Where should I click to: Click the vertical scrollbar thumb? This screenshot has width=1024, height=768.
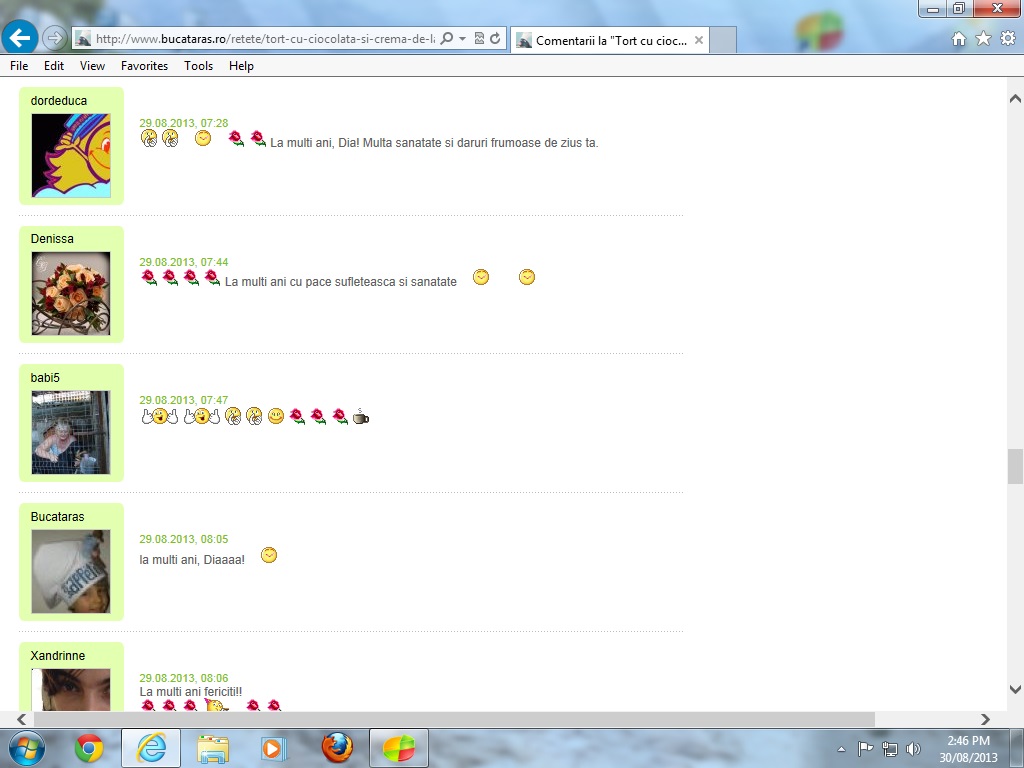click(x=1015, y=466)
